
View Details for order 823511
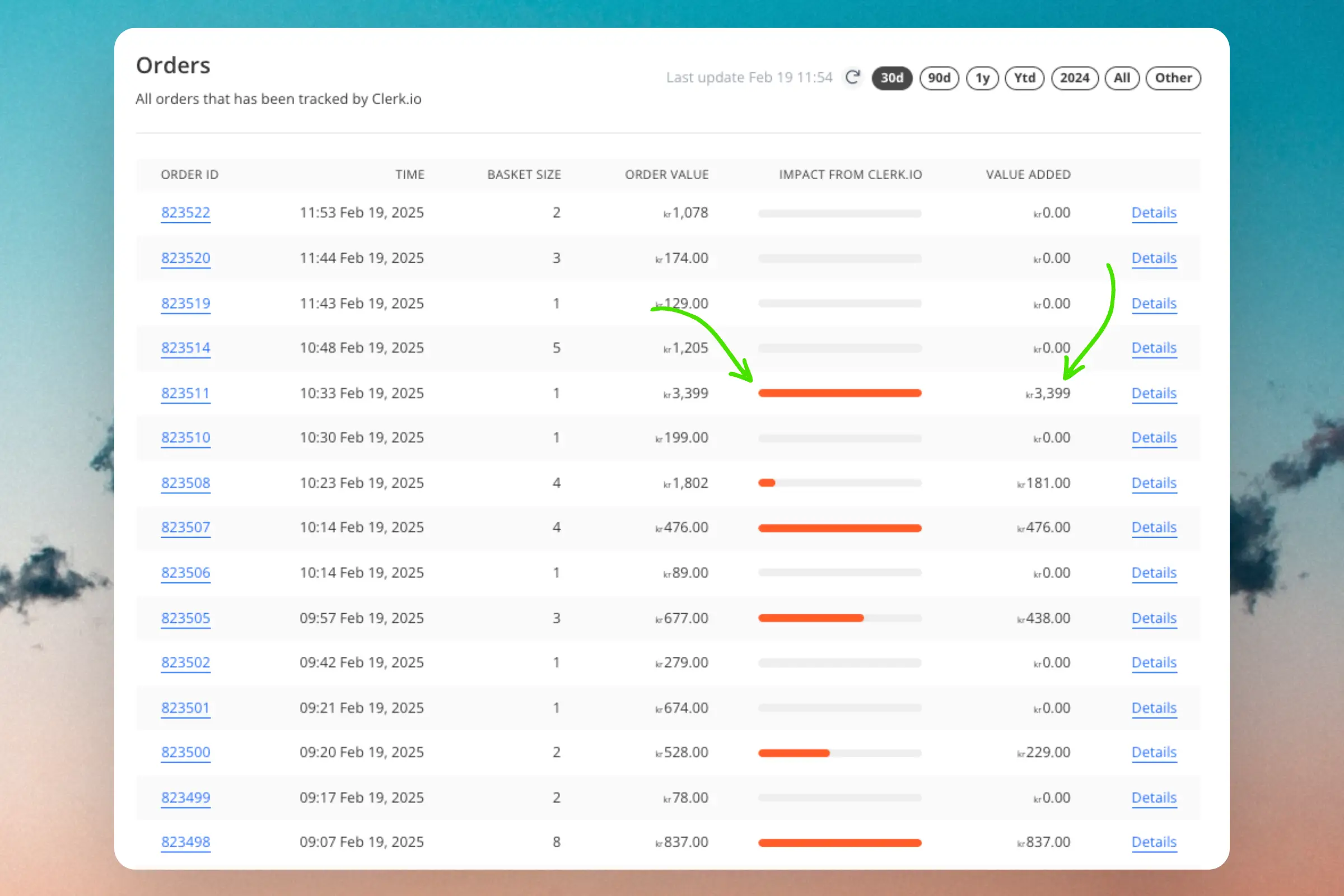click(x=1154, y=393)
